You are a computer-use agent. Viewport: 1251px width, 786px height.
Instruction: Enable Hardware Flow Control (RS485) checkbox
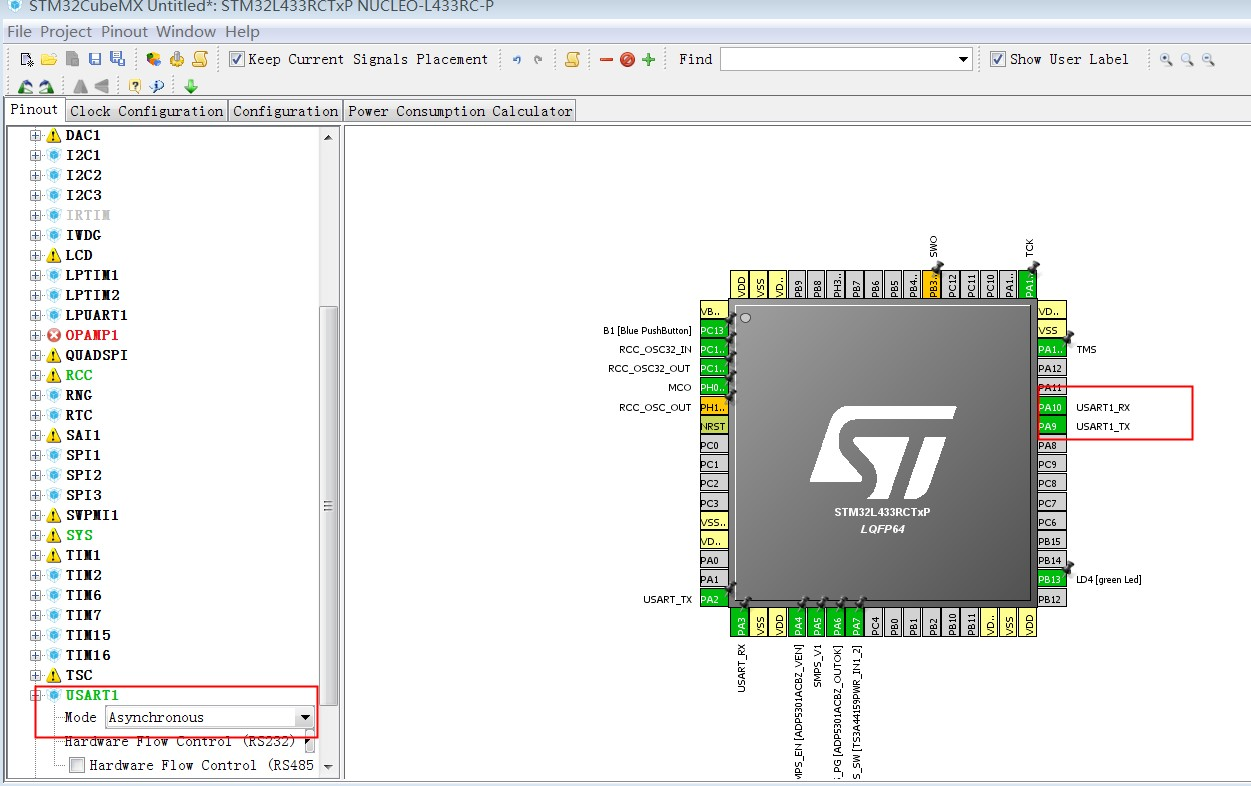(76, 765)
